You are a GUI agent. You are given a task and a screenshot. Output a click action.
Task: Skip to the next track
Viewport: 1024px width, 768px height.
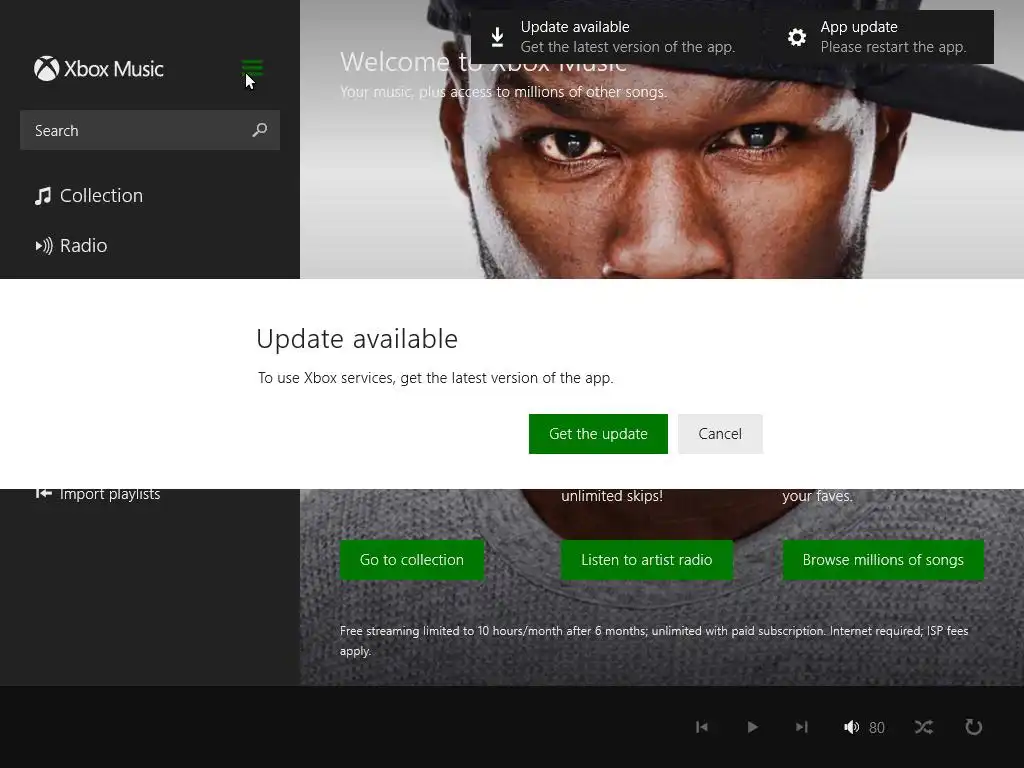[802, 727]
